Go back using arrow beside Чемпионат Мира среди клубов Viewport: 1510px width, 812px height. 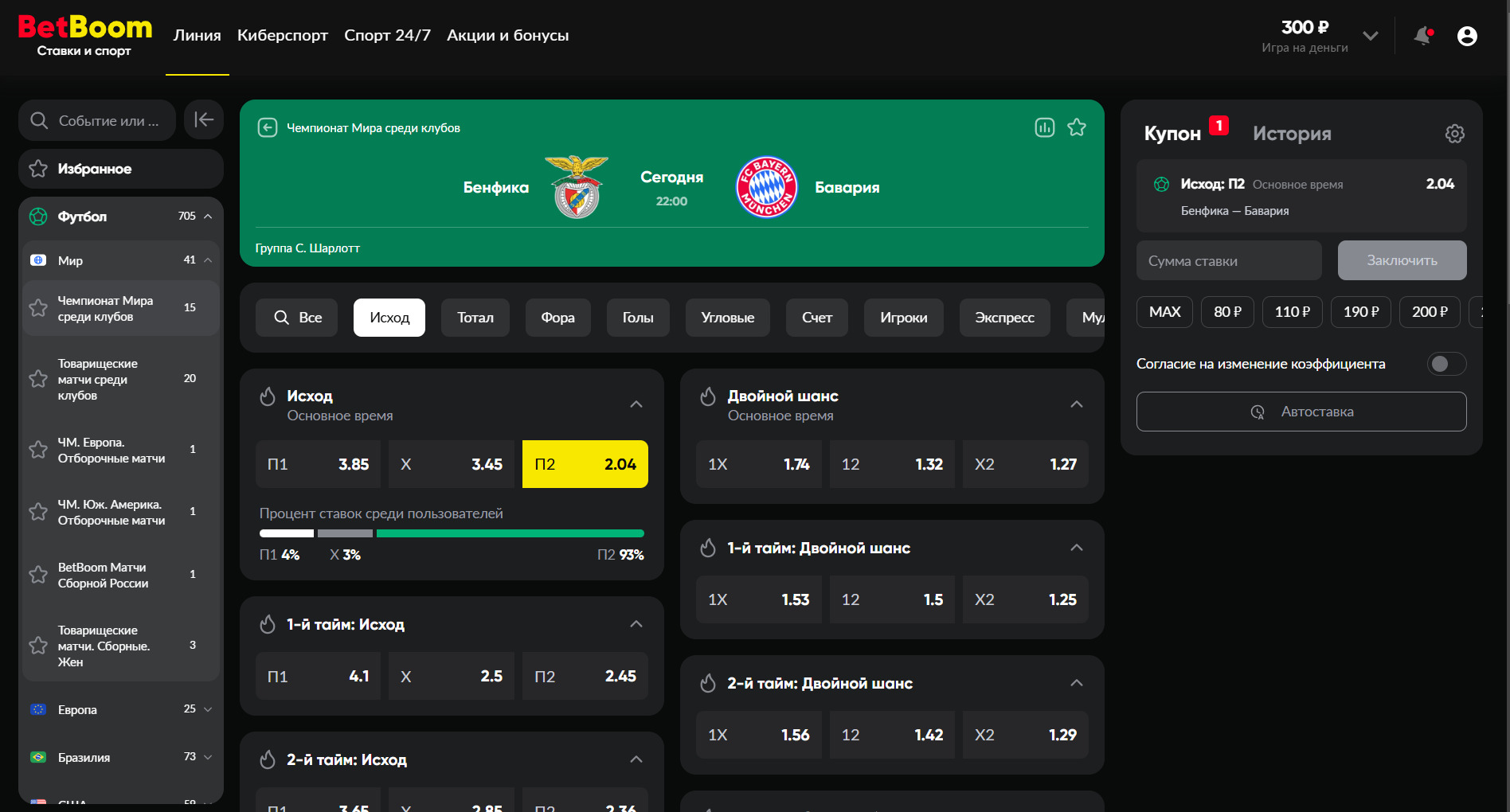pos(268,127)
